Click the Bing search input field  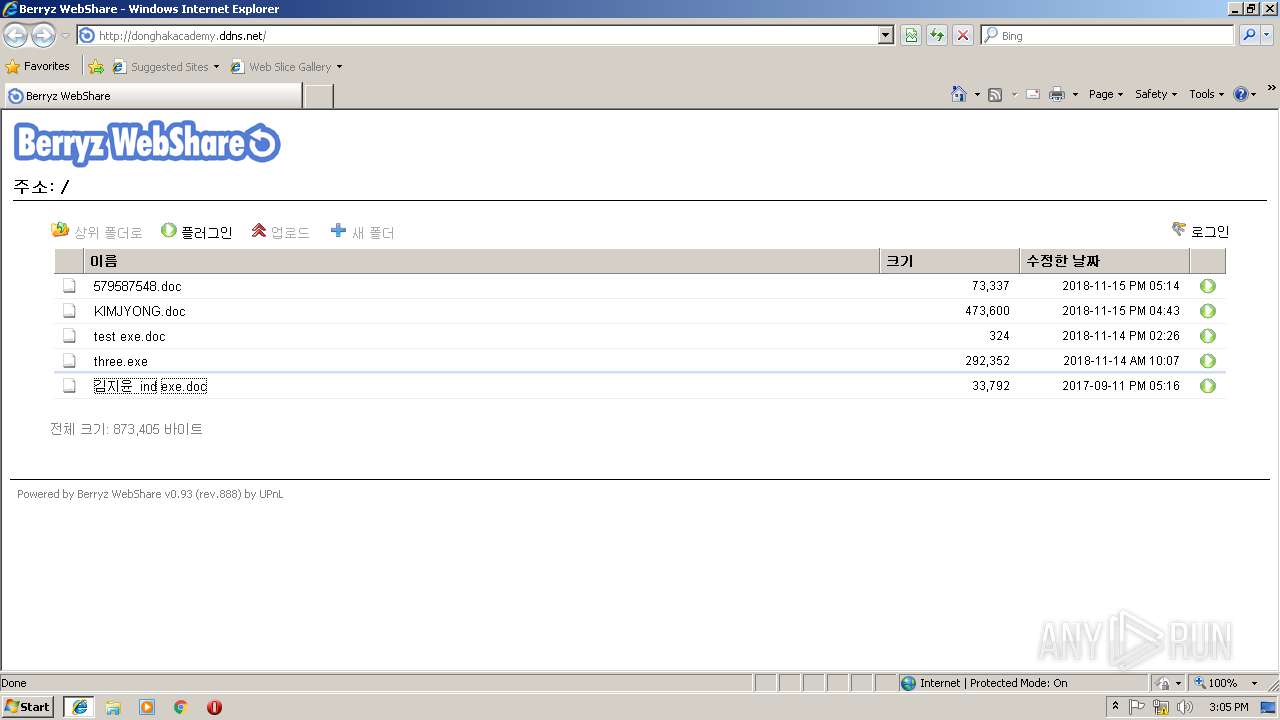[x=1107, y=35]
